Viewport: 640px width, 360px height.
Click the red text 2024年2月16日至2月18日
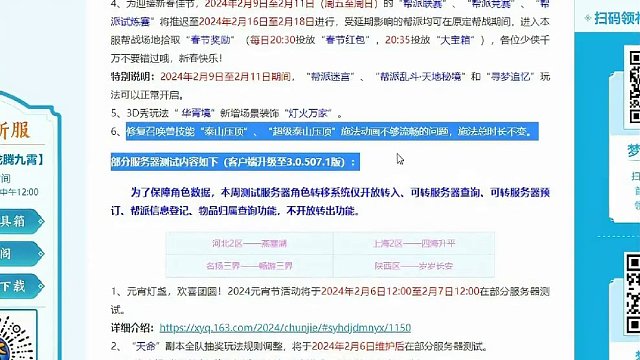(x=257, y=22)
